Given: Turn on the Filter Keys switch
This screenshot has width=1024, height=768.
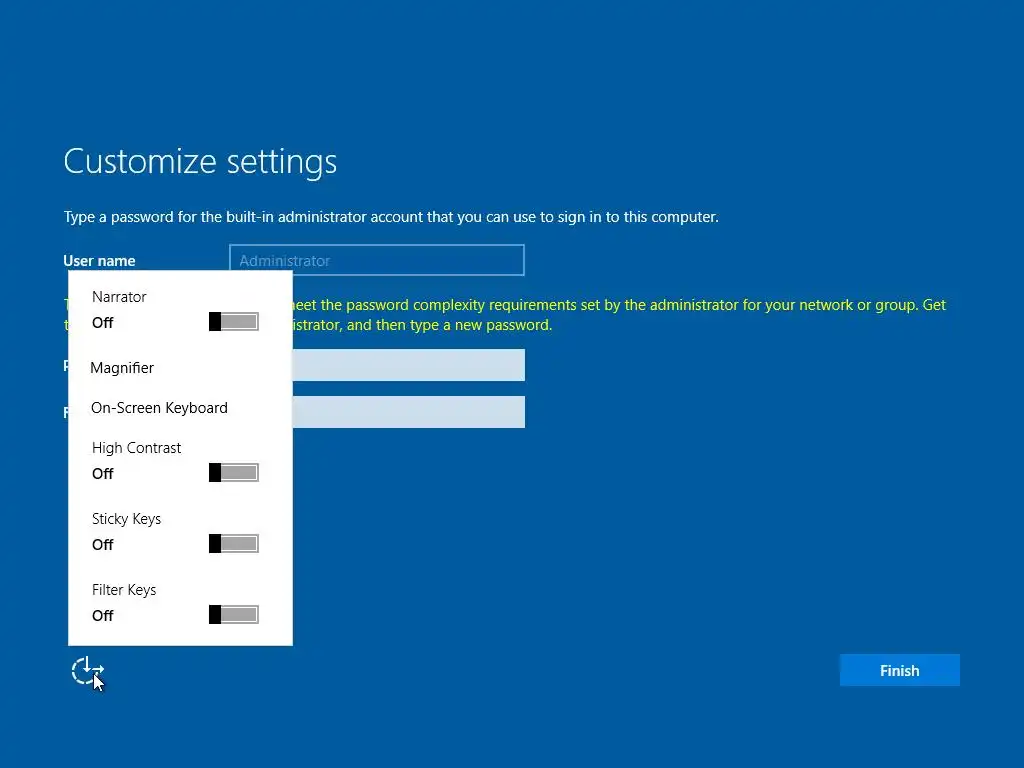Looking at the screenshot, I should click(234, 615).
